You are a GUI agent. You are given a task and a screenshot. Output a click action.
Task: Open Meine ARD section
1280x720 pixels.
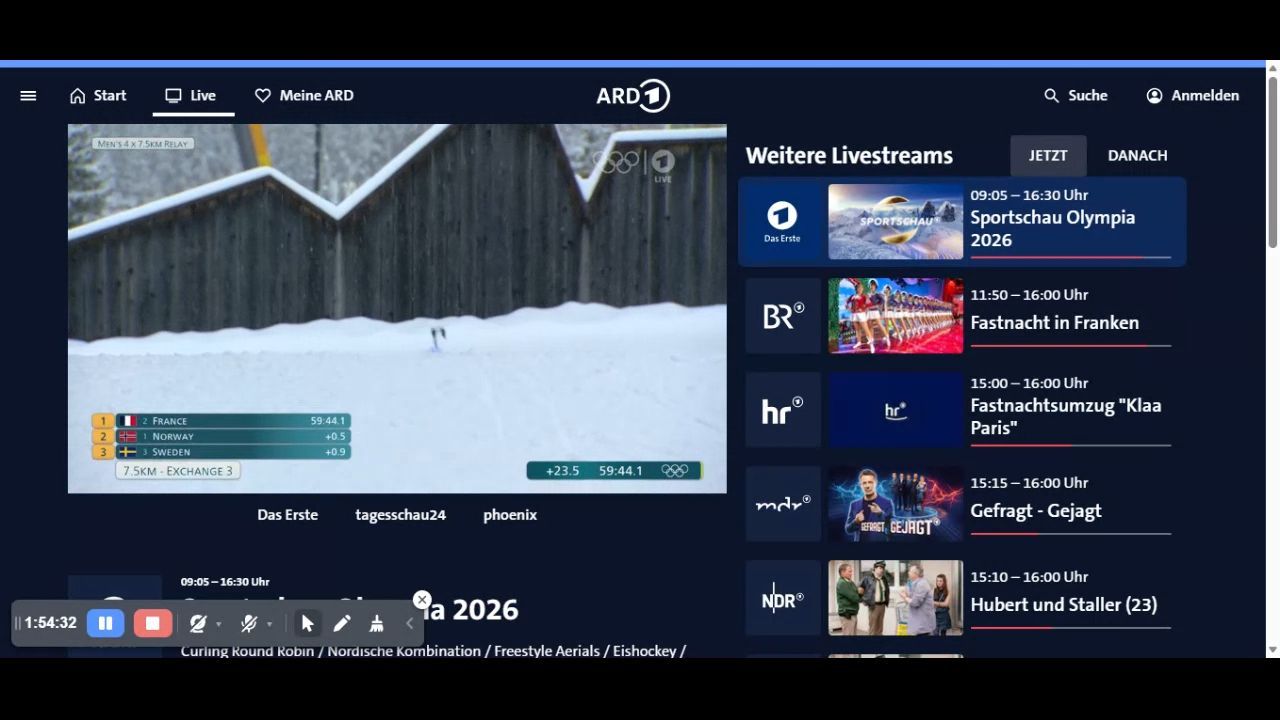tap(304, 96)
